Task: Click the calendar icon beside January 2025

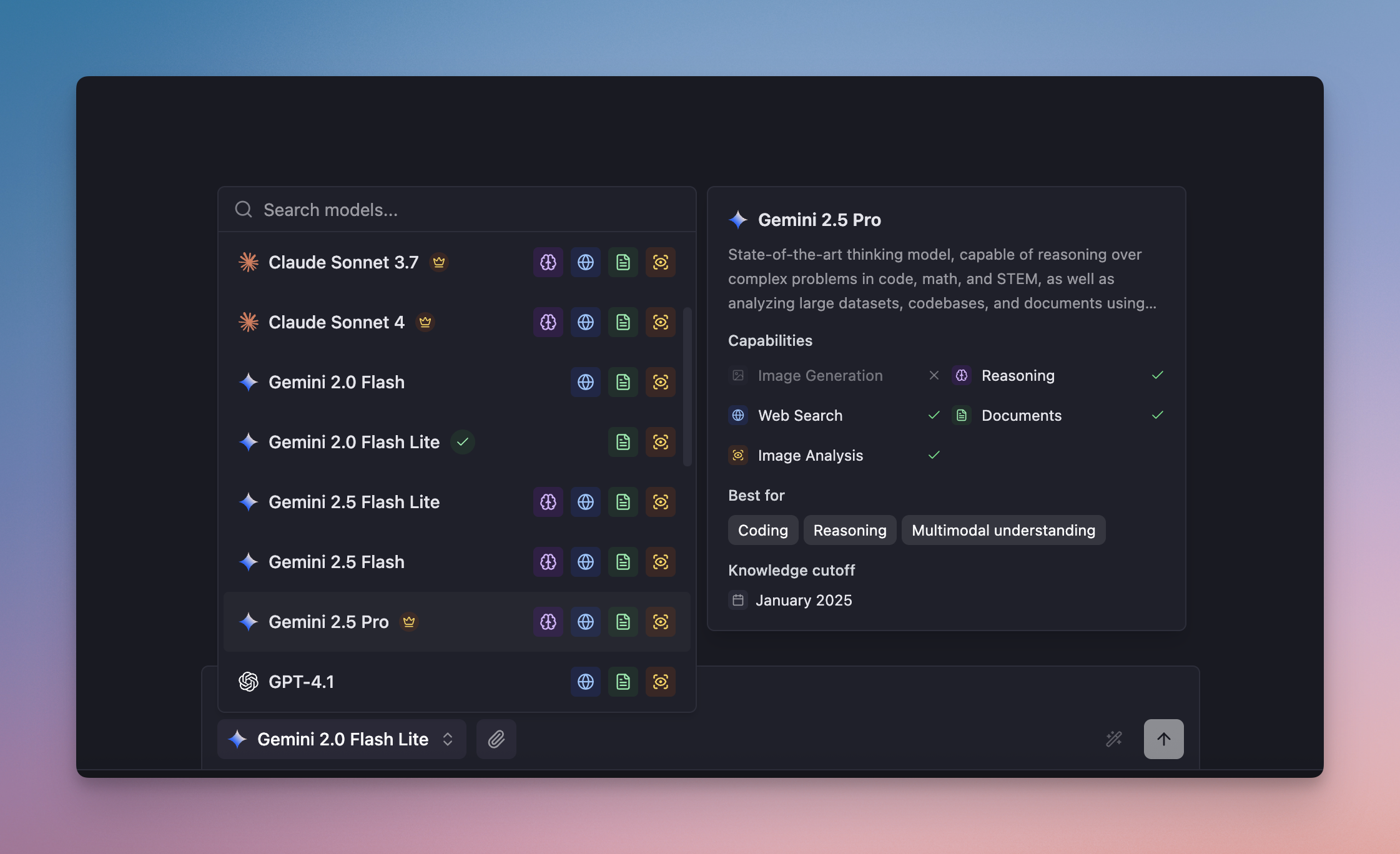Action: point(738,600)
